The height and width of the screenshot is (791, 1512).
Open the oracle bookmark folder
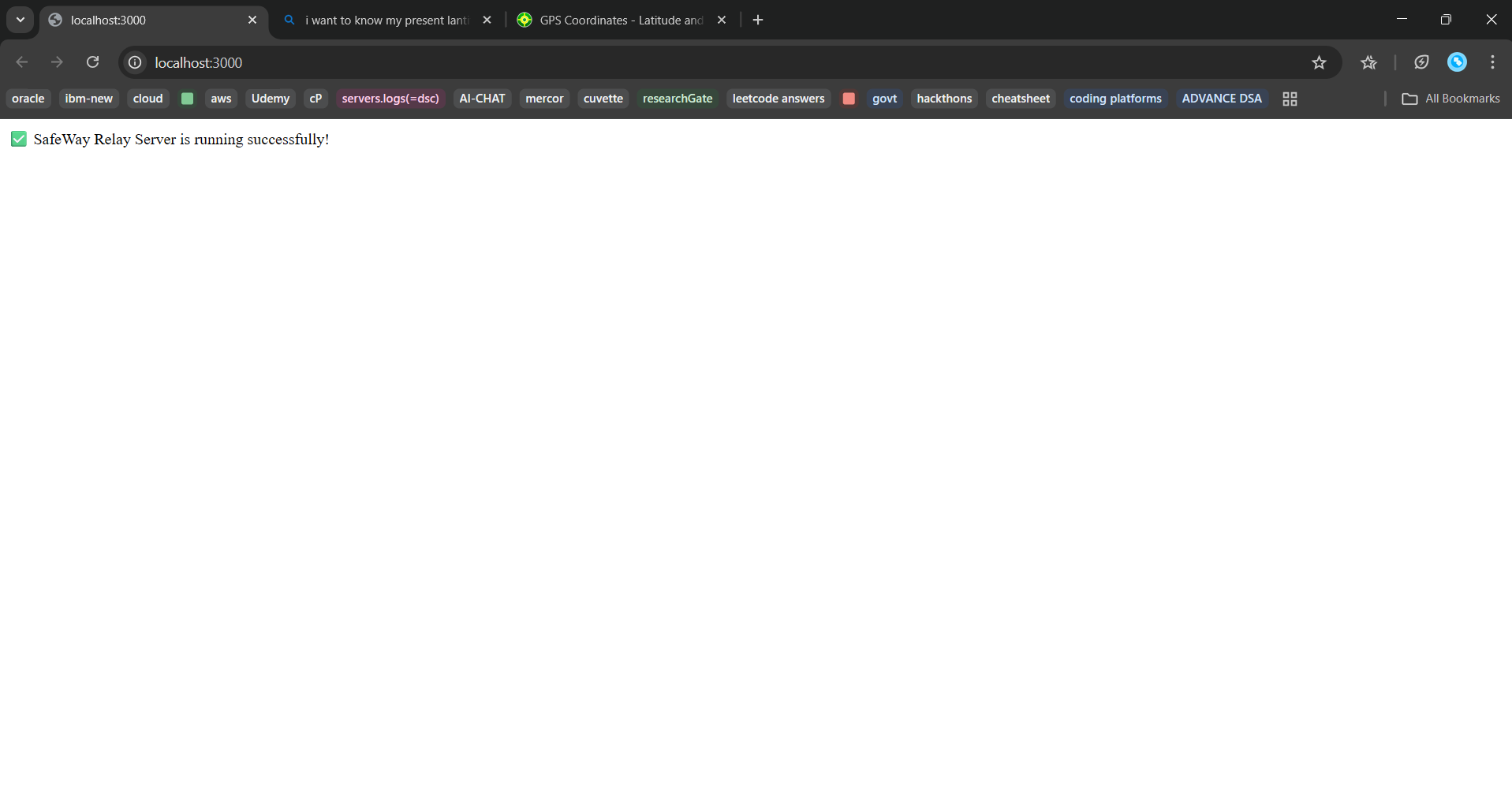[x=28, y=99]
